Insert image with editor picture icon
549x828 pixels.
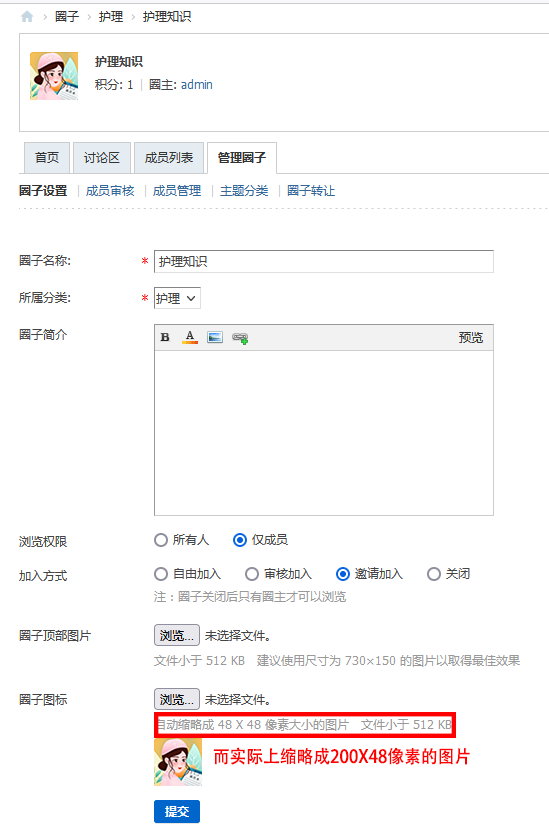pyautogui.click(x=215, y=337)
